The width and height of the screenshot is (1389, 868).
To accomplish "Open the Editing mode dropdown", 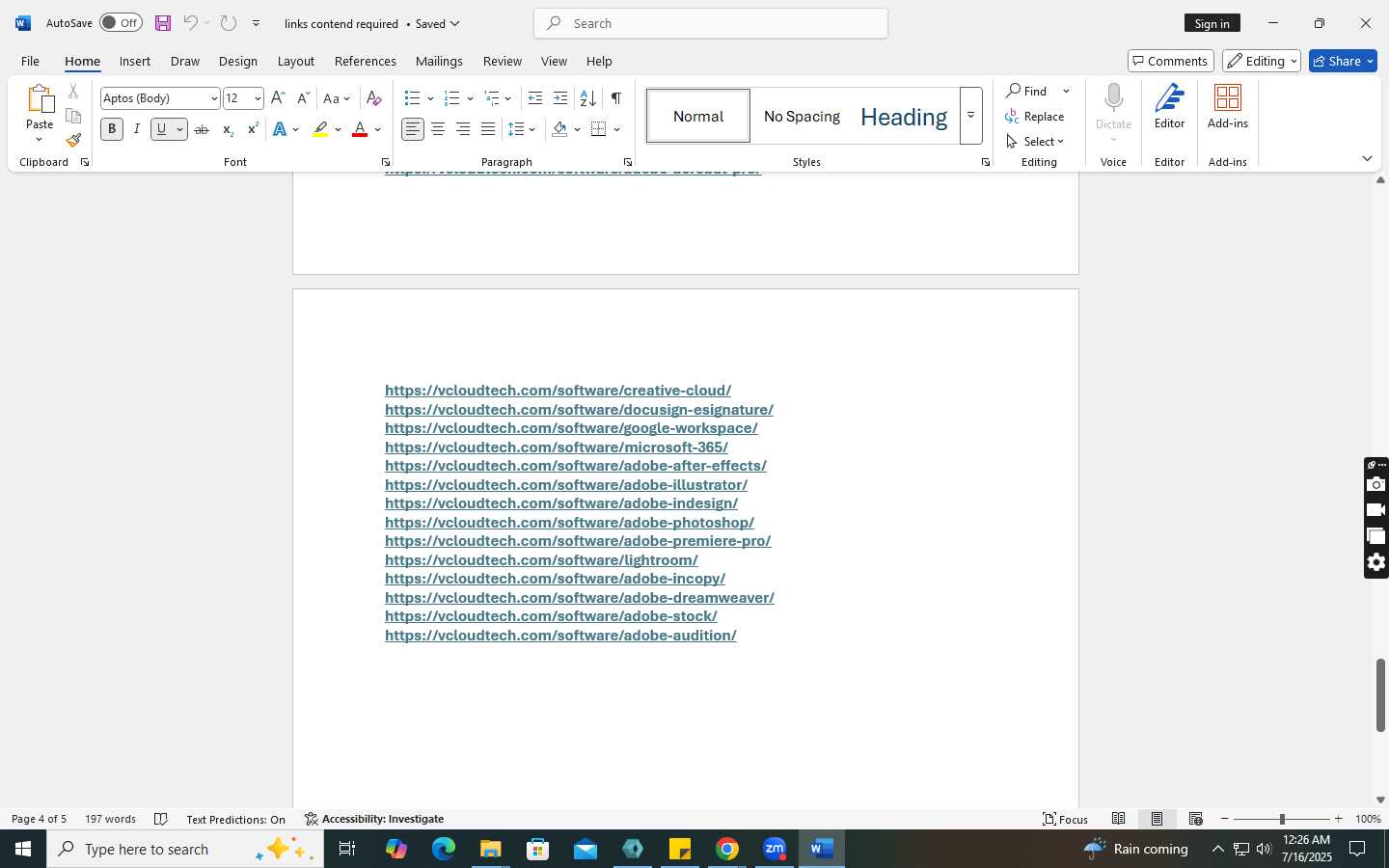I will tap(1262, 61).
